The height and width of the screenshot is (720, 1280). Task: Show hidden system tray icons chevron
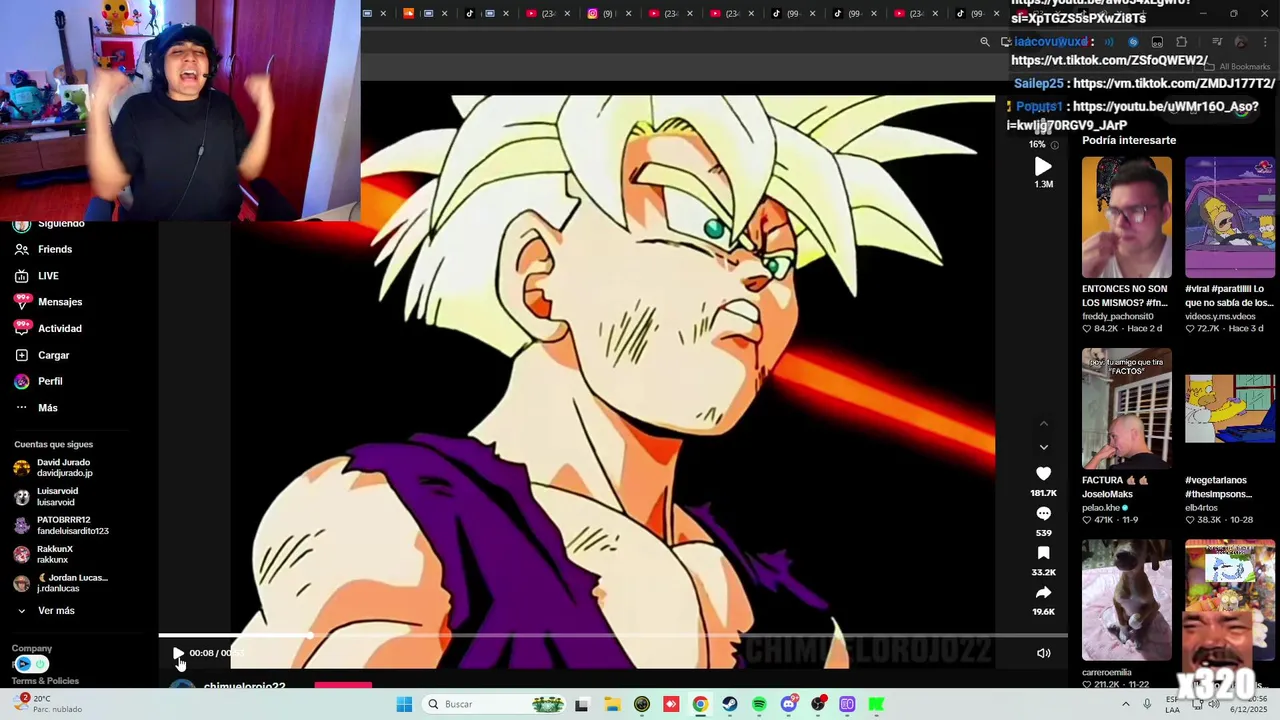(x=1125, y=704)
